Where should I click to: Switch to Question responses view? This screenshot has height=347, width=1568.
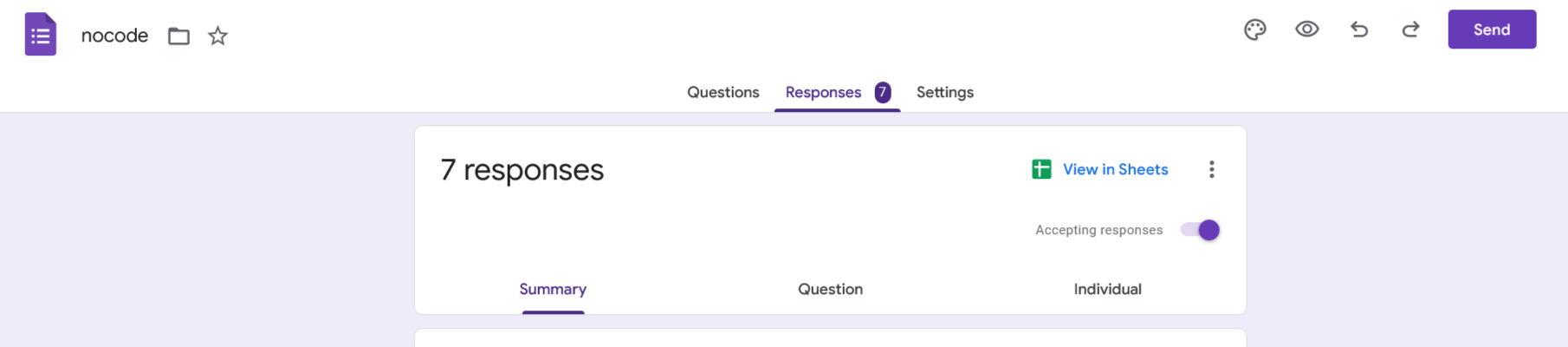pos(830,289)
